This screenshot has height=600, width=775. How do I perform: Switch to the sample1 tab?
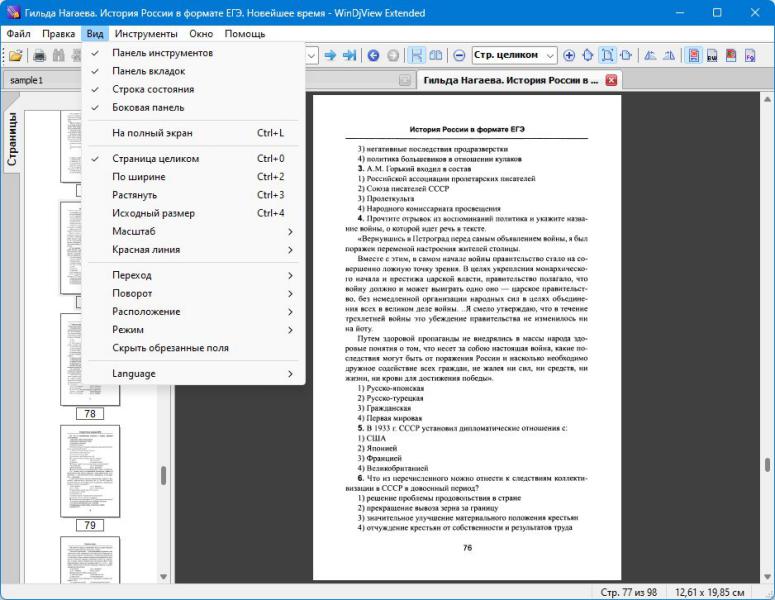coord(27,80)
